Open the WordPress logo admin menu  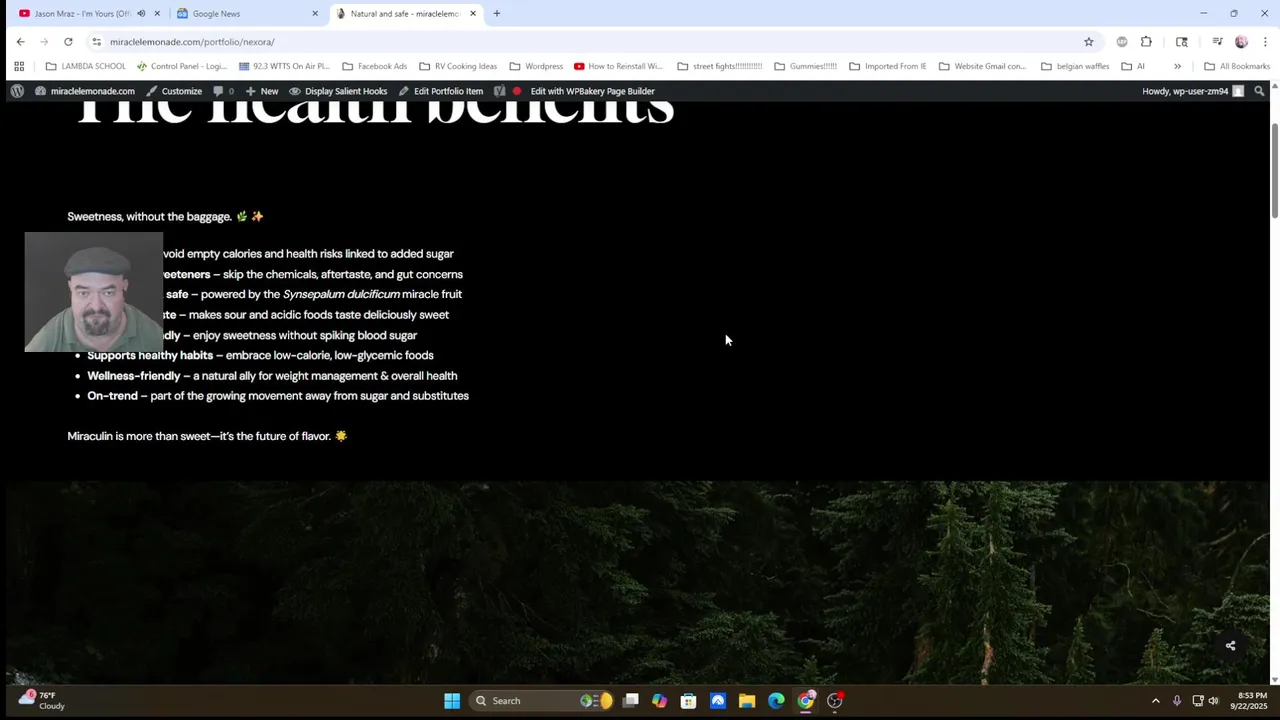[17, 91]
